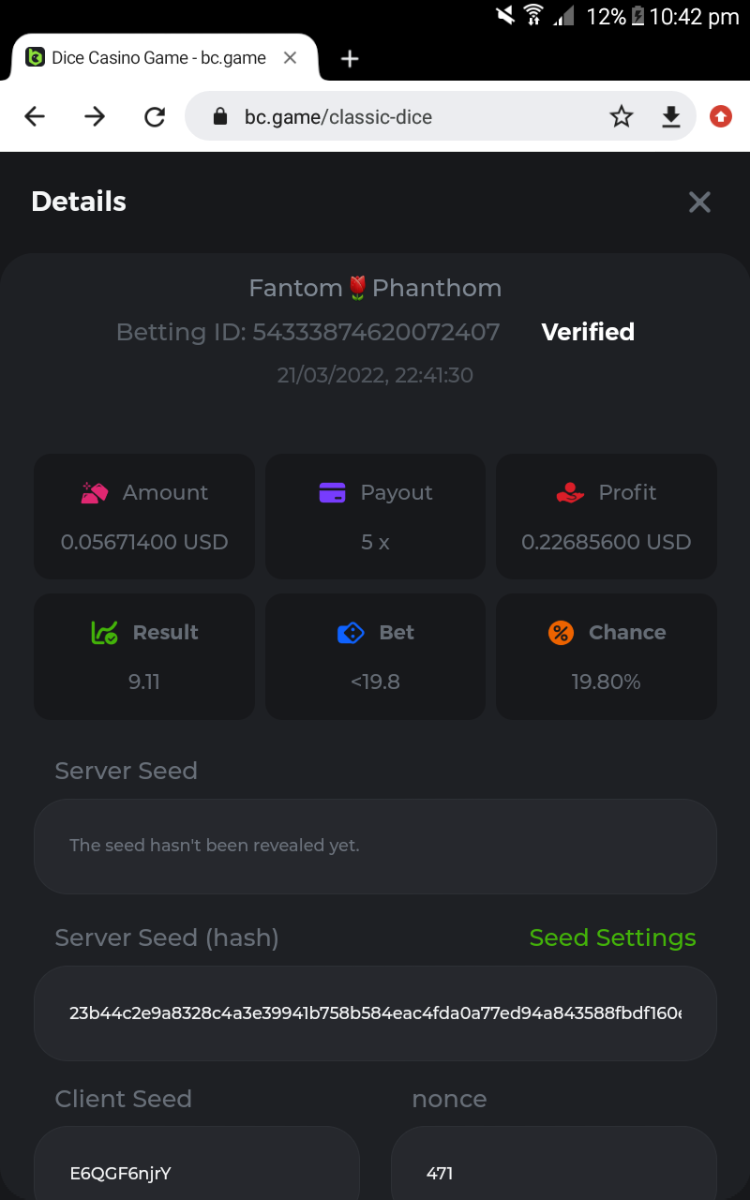Click the red update arrow icon
The height and width of the screenshot is (1200, 750).
pyautogui.click(x=720, y=117)
